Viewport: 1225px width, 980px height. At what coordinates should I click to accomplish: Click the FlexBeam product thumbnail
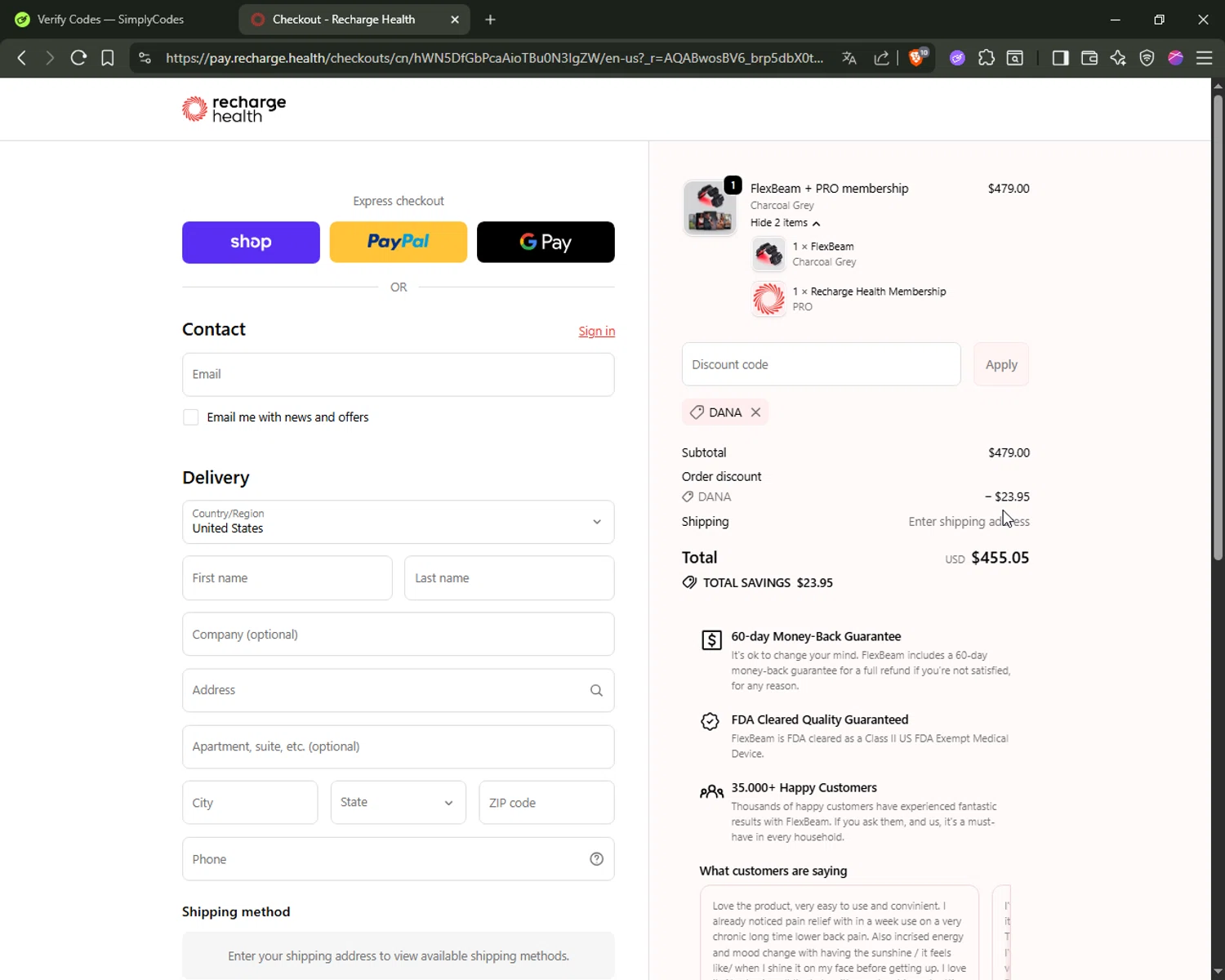click(x=768, y=254)
